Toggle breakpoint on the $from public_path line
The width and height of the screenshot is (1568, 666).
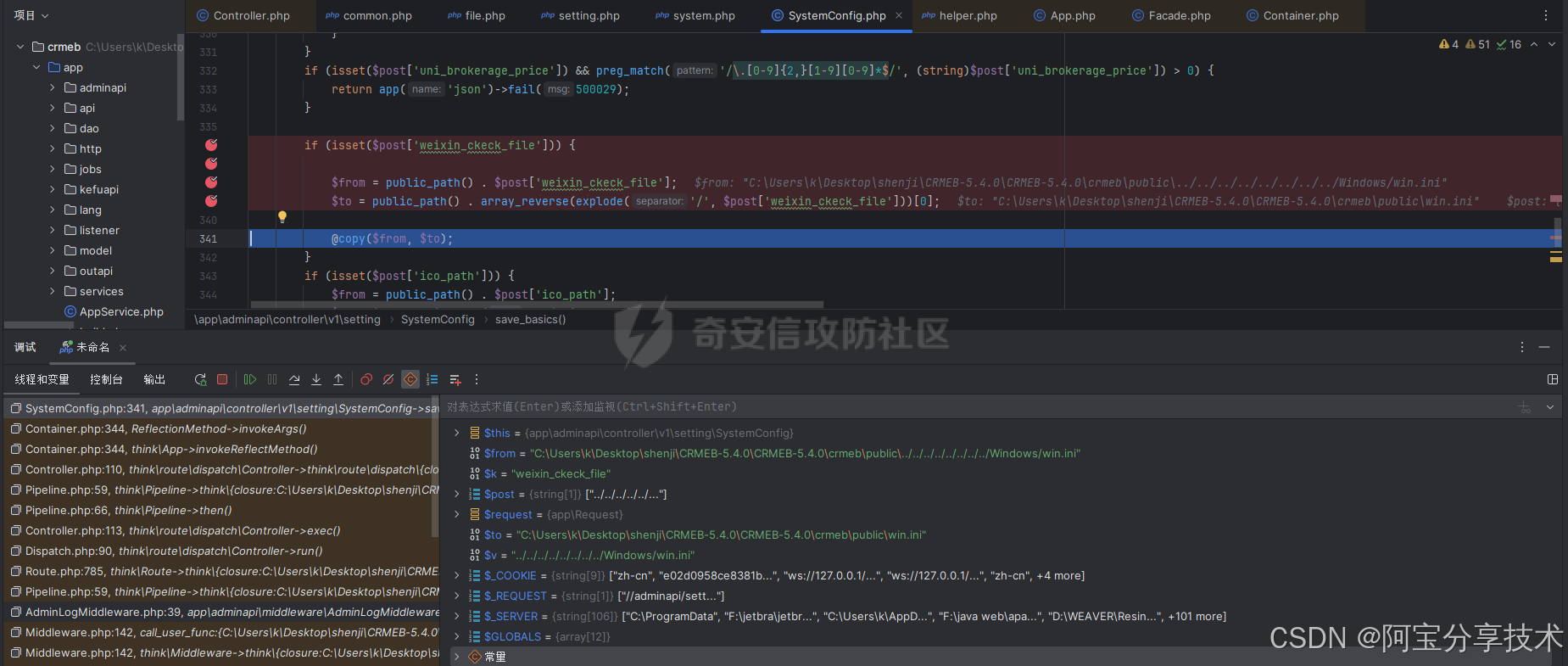[x=211, y=182]
